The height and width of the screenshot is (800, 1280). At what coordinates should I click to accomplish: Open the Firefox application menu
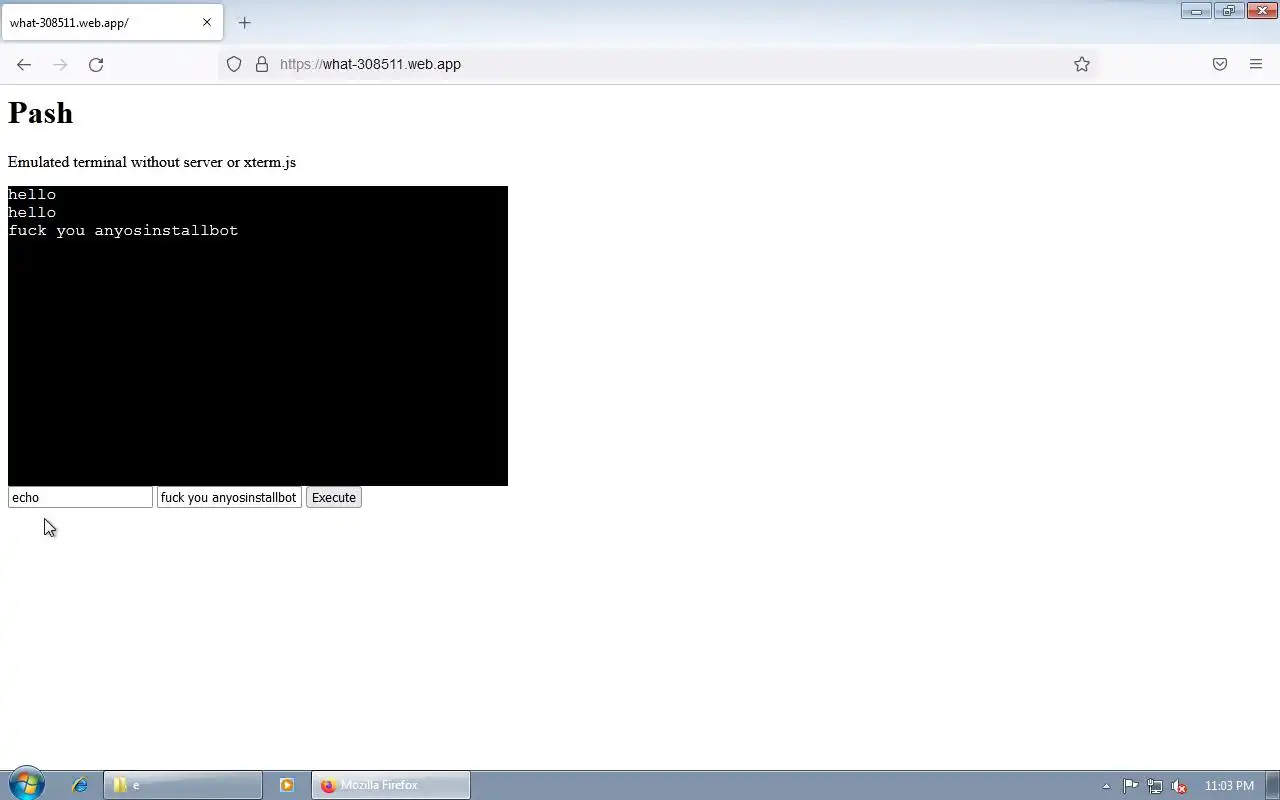coord(1256,64)
